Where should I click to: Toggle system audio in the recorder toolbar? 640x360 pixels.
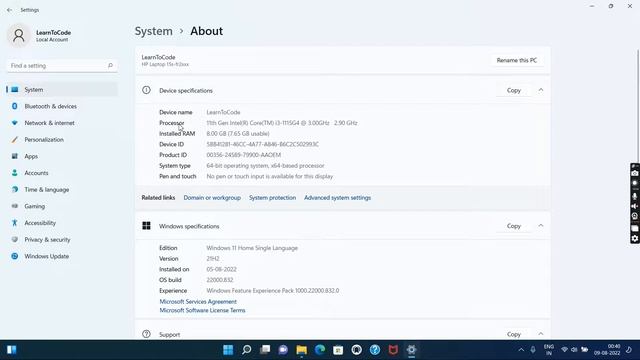click(635, 207)
